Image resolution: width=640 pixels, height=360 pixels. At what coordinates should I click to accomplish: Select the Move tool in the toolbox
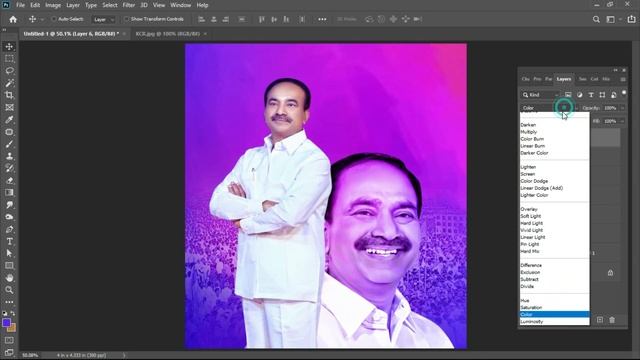[9, 47]
